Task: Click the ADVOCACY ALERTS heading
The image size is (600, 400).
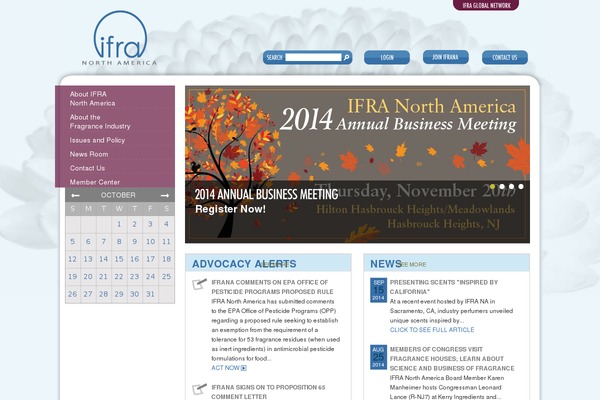Action: click(x=244, y=264)
